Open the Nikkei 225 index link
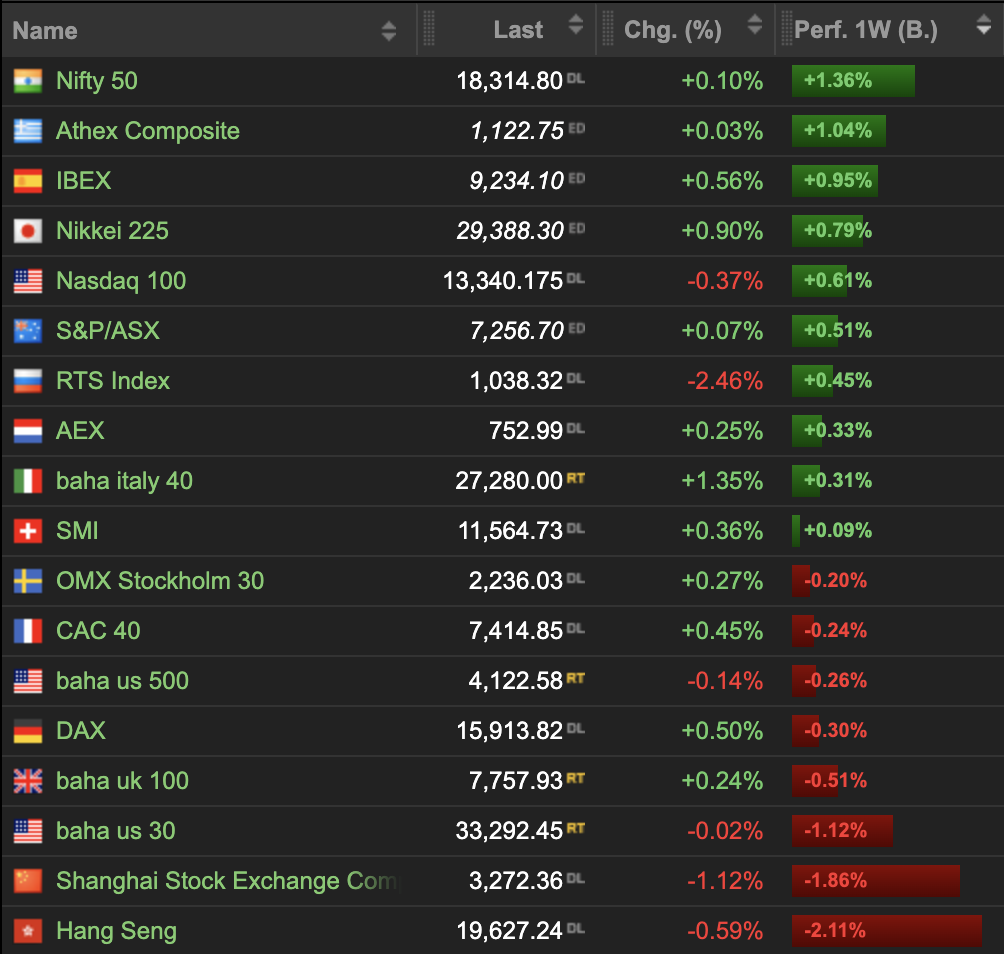1004x954 pixels. pos(113,230)
